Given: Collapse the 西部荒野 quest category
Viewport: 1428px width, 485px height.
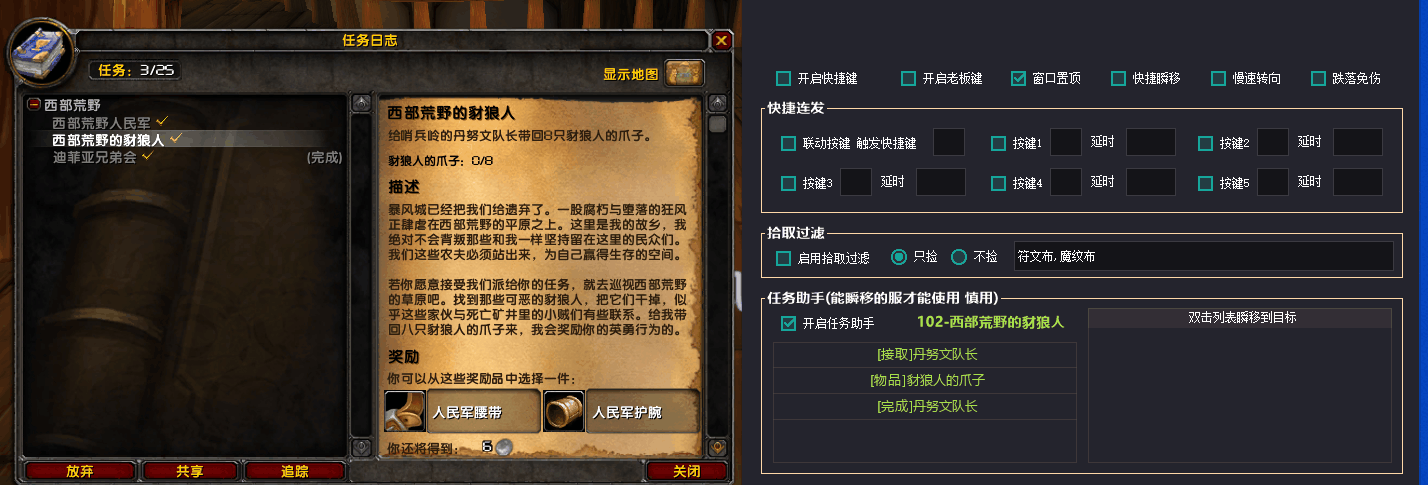Looking at the screenshot, I should pyautogui.click(x=34, y=104).
